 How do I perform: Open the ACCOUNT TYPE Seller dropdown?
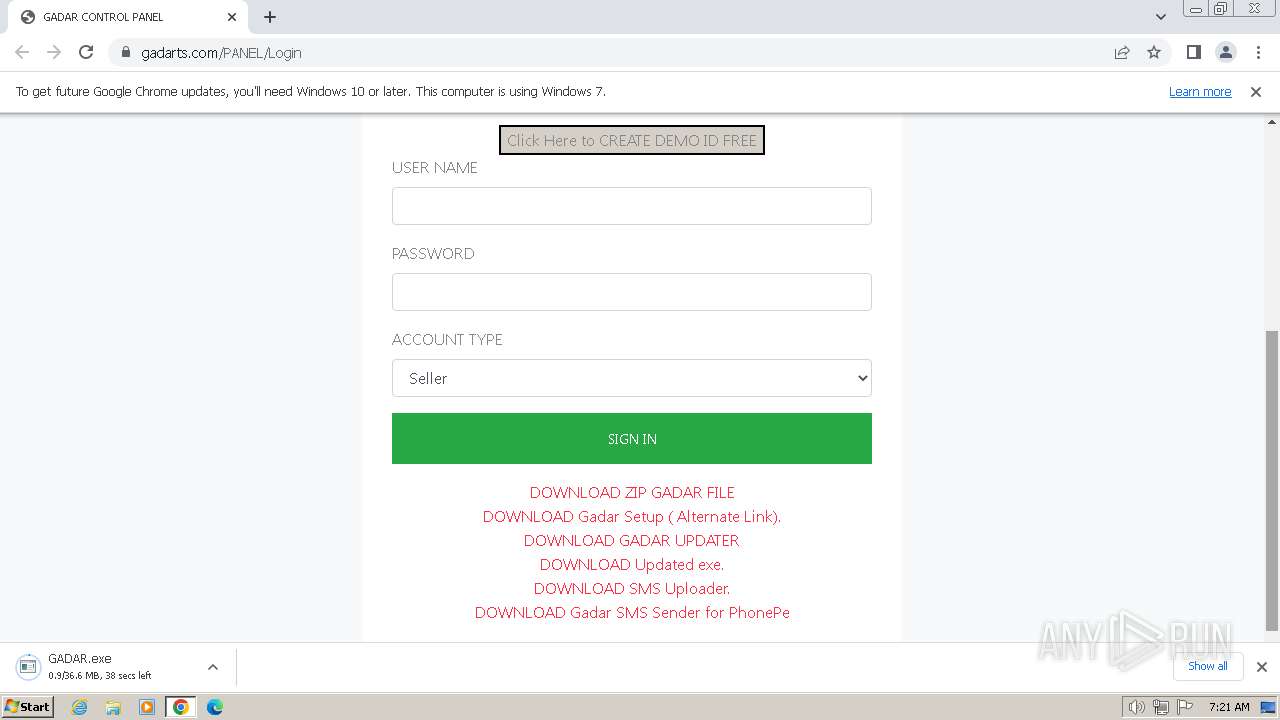(x=632, y=378)
